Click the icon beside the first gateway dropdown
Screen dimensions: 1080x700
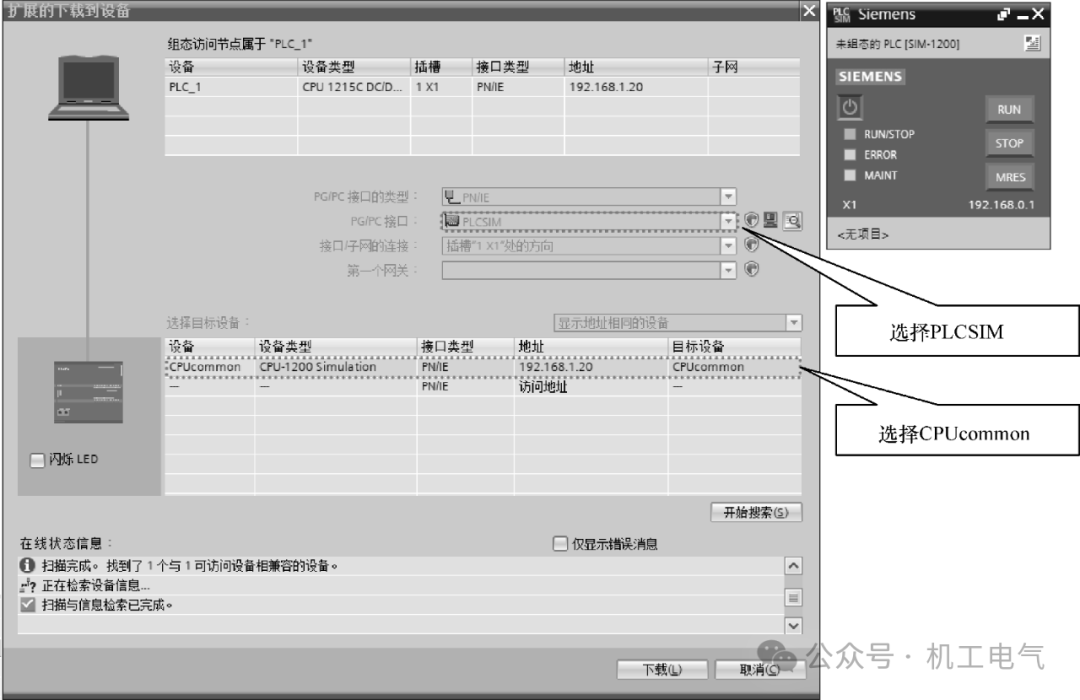point(751,269)
